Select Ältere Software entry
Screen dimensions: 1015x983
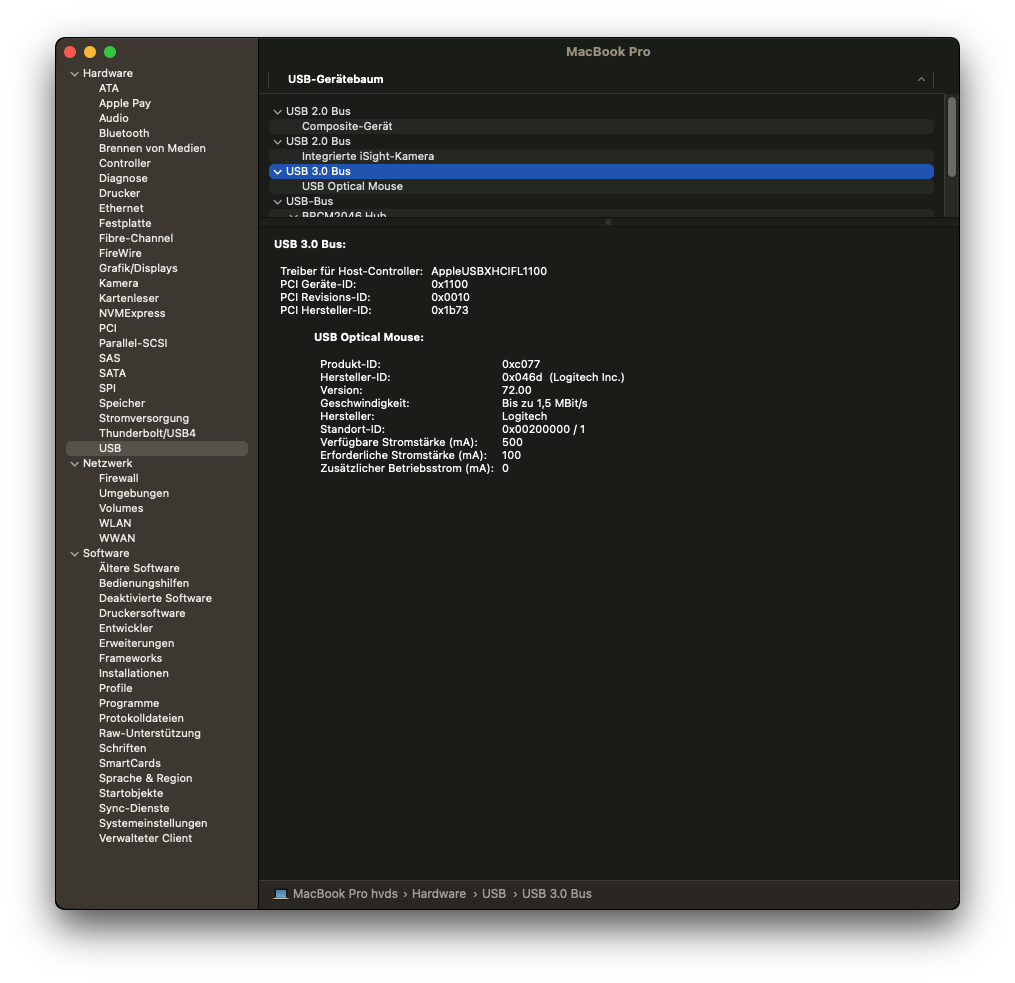(139, 568)
